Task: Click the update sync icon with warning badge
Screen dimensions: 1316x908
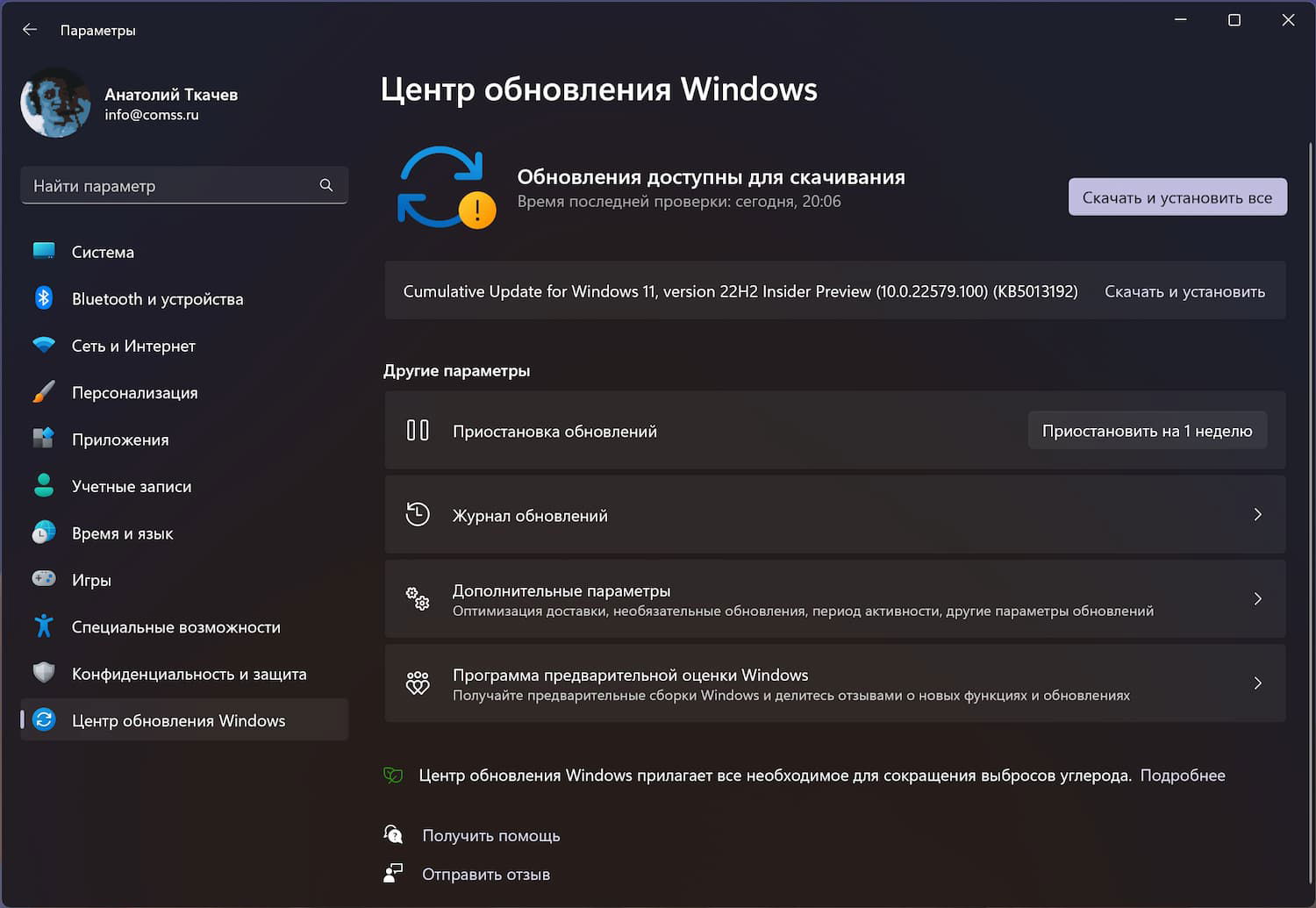Action: [443, 187]
